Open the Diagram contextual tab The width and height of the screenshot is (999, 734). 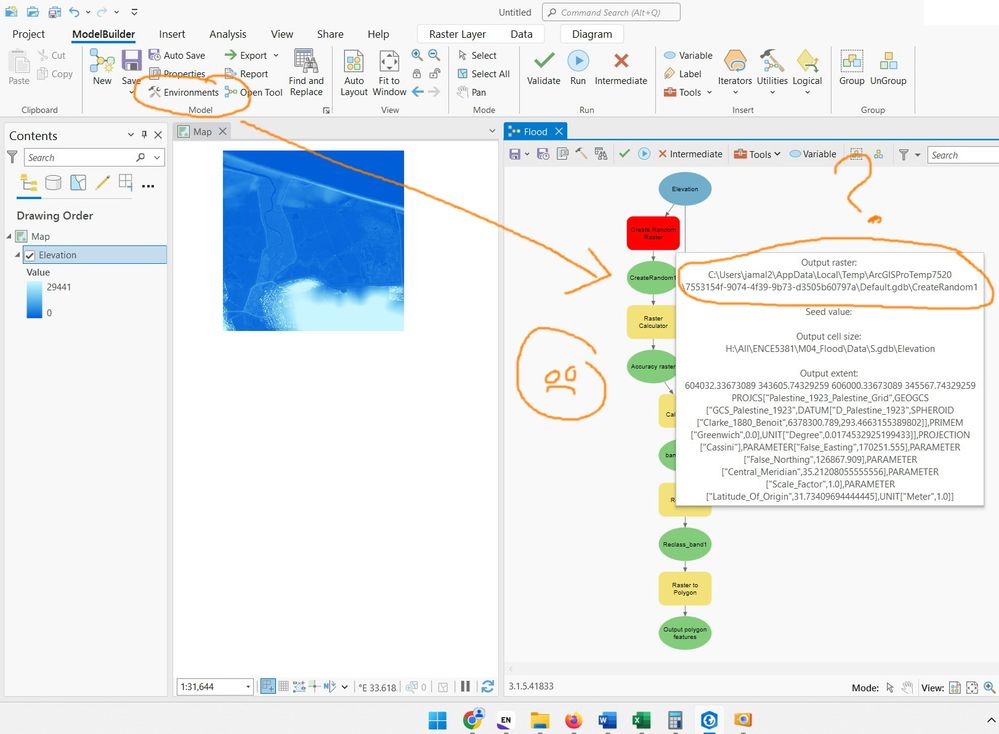coord(592,34)
